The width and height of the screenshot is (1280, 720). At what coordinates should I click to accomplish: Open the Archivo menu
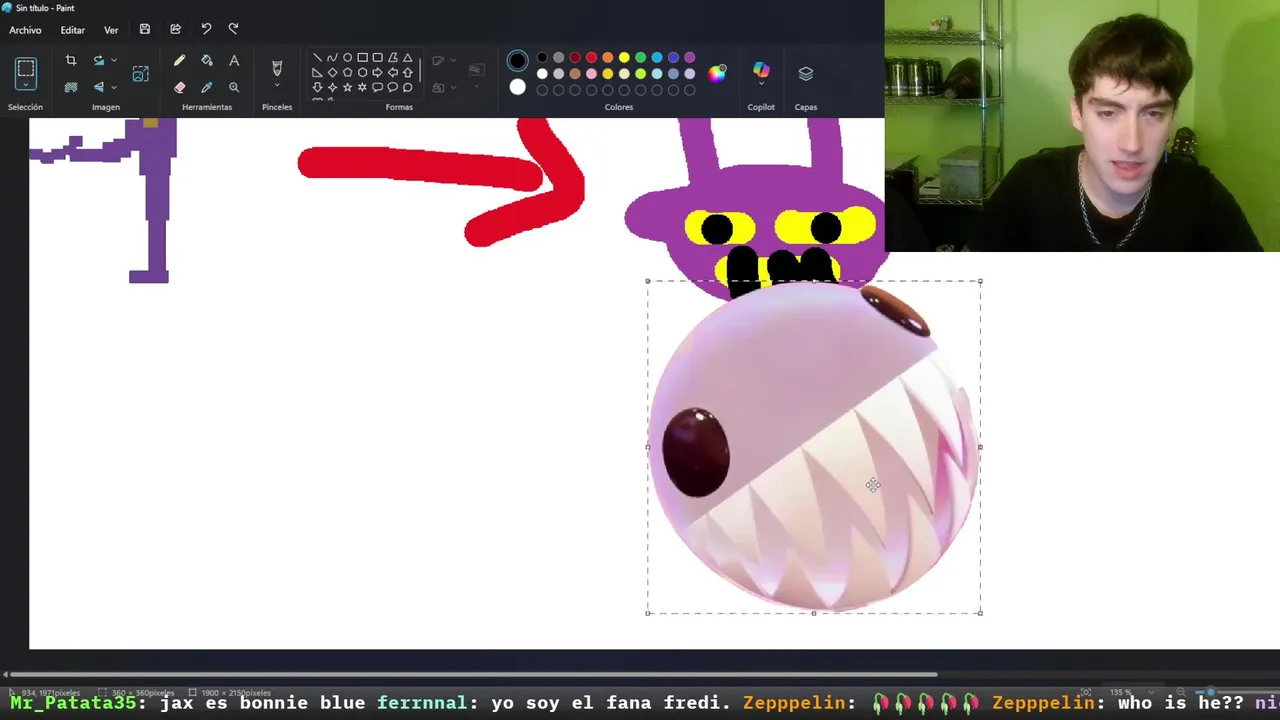pyautogui.click(x=26, y=30)
